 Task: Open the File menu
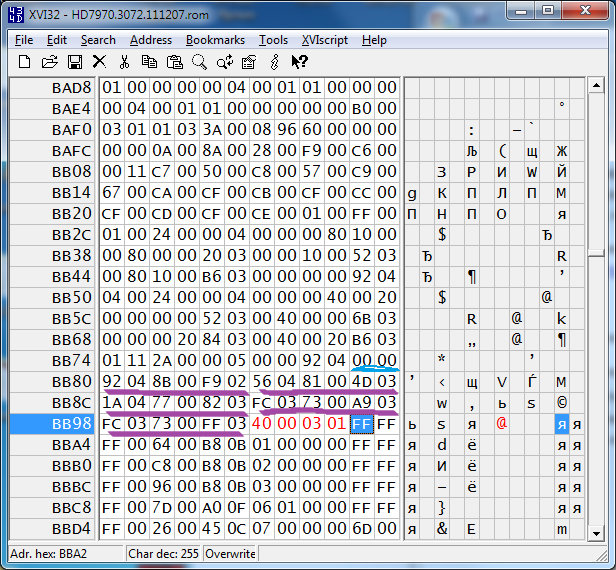[24, 40]
